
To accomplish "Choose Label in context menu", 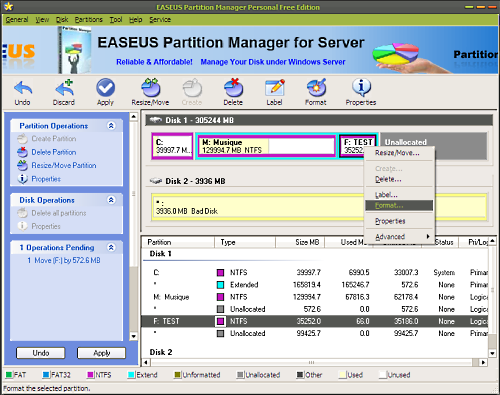I will click(399, 195).
